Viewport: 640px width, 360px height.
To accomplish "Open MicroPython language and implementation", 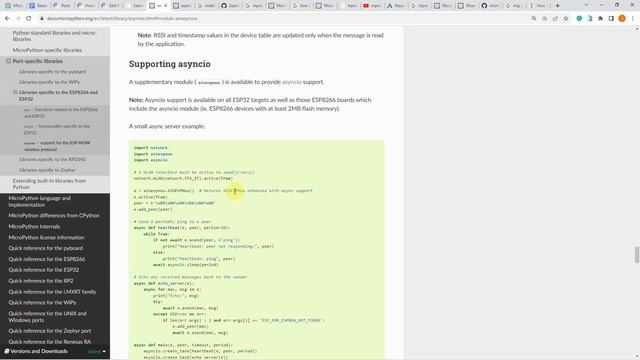I will click(40, 201).
